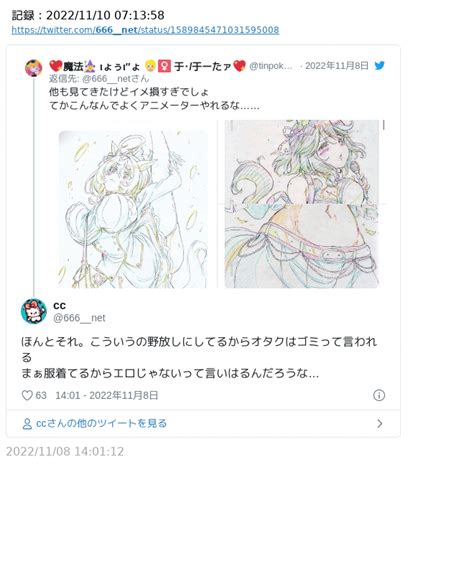474x566 pixels.
Task: Click the @tinpok... username handle
Action: (x=271, y=66)
